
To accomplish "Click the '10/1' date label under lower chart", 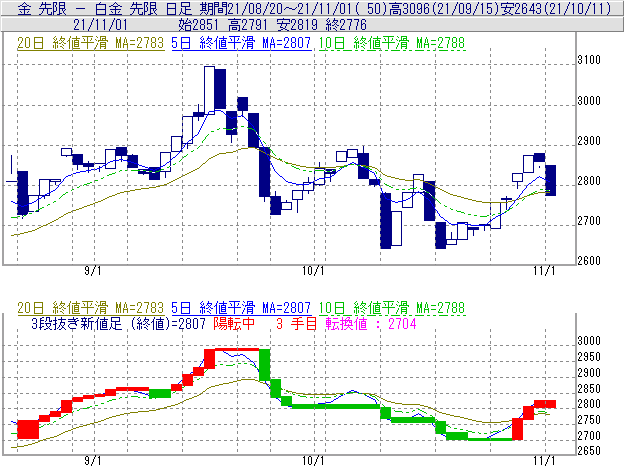I will pyautogui.click(x=313, y=461).
